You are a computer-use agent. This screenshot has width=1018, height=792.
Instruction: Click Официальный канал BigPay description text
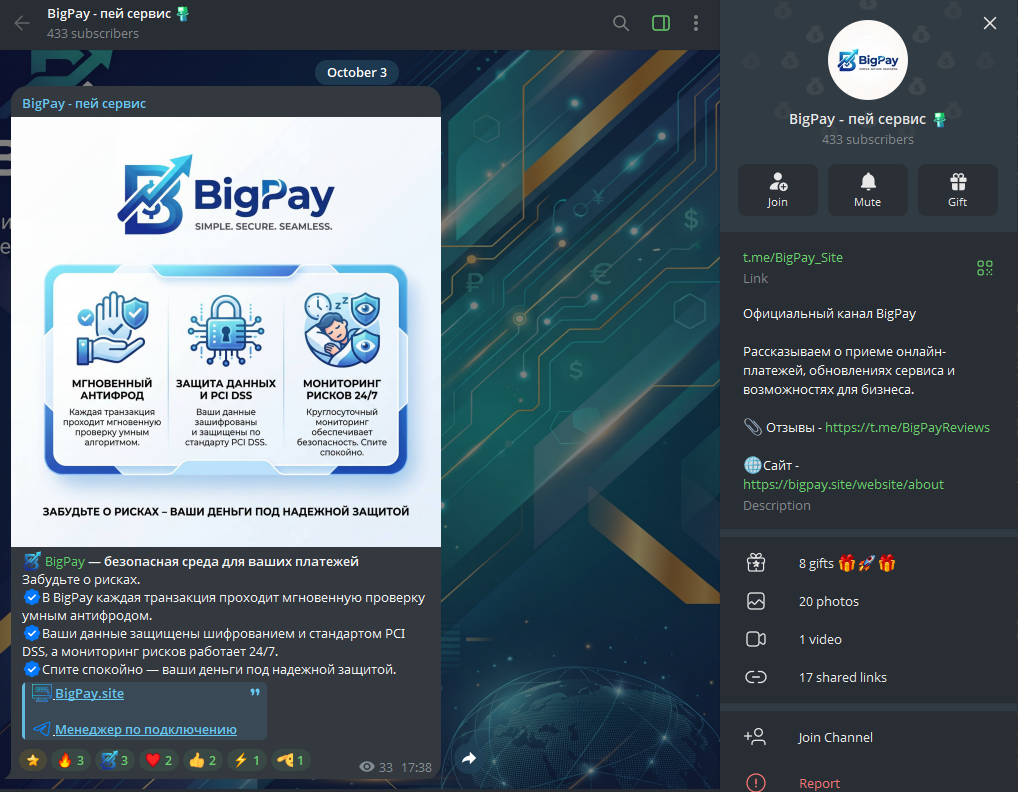[829, 314]
